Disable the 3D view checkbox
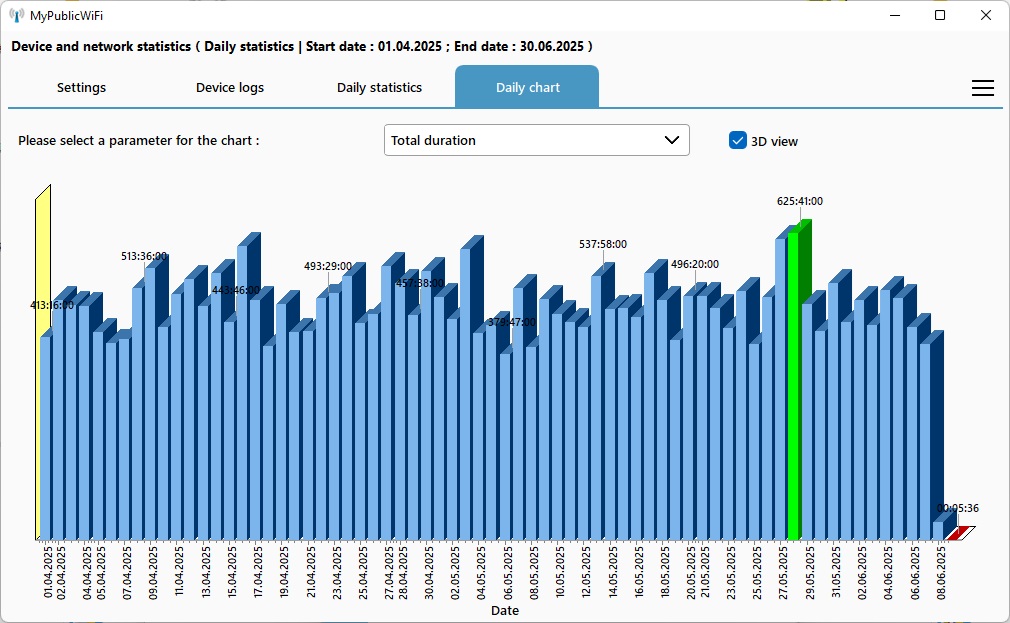The image size is (1010, 623). coord(738,141)
